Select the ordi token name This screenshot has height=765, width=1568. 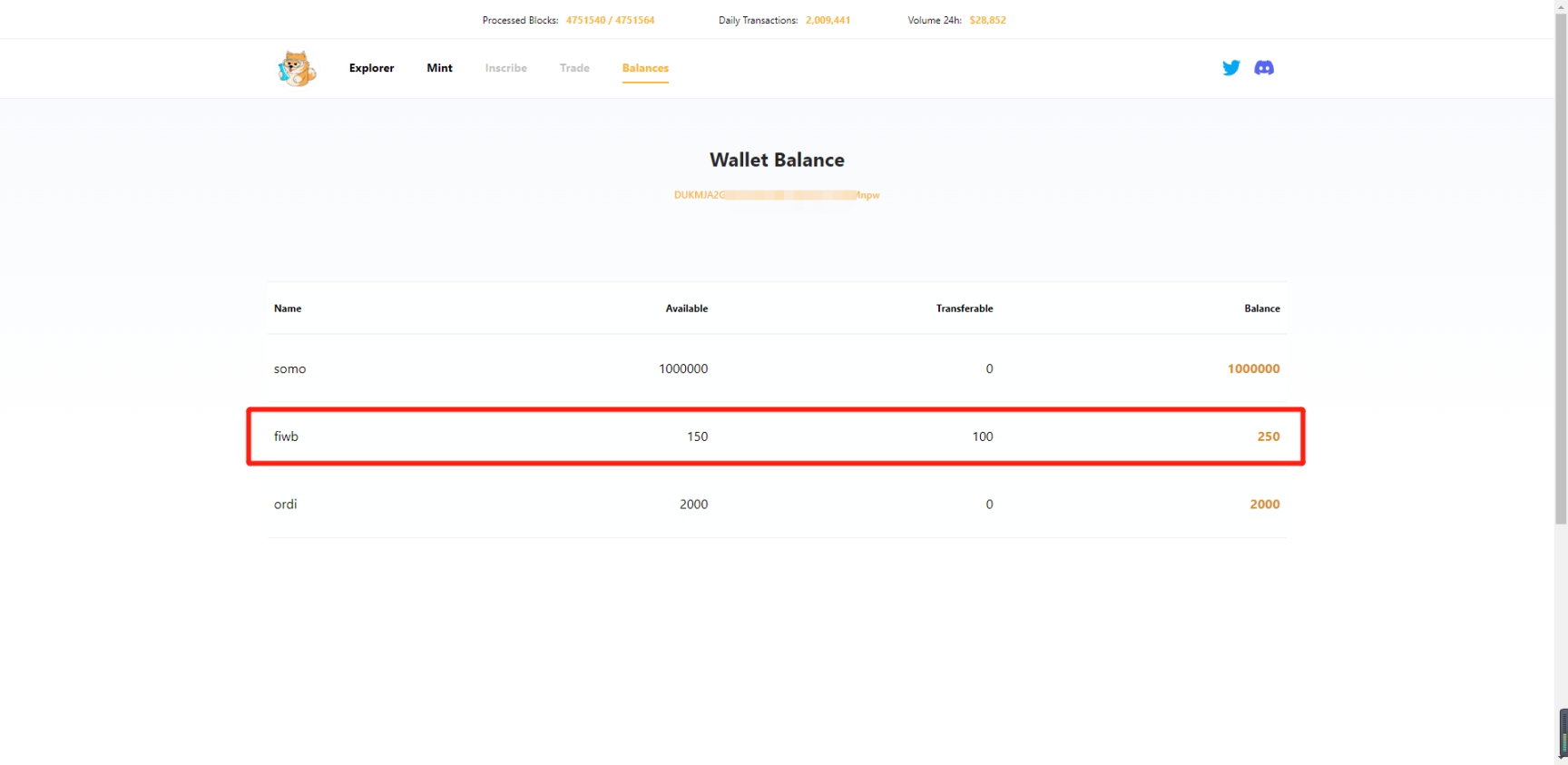[285, 504]
